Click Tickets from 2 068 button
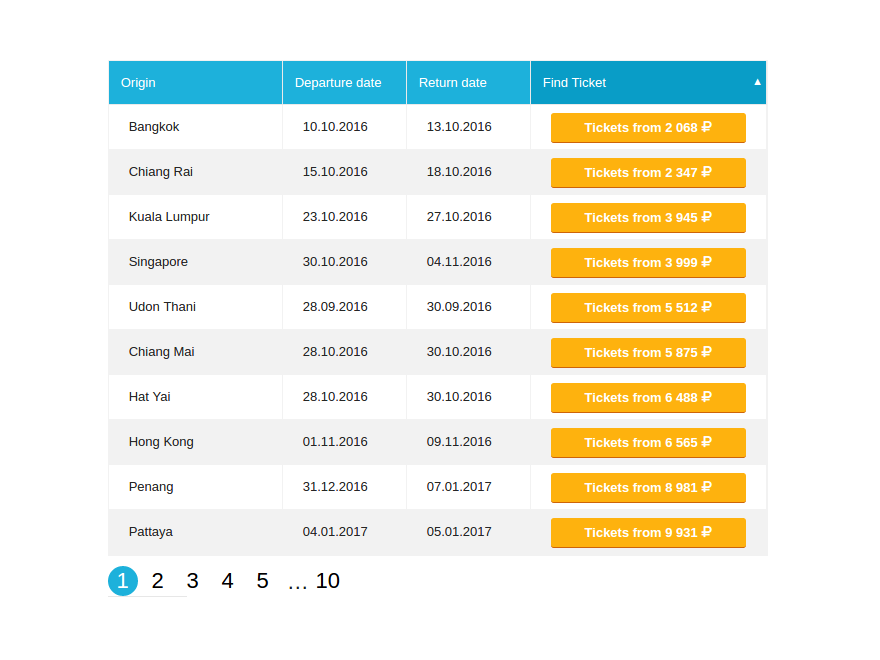 [x=648, y=128]
